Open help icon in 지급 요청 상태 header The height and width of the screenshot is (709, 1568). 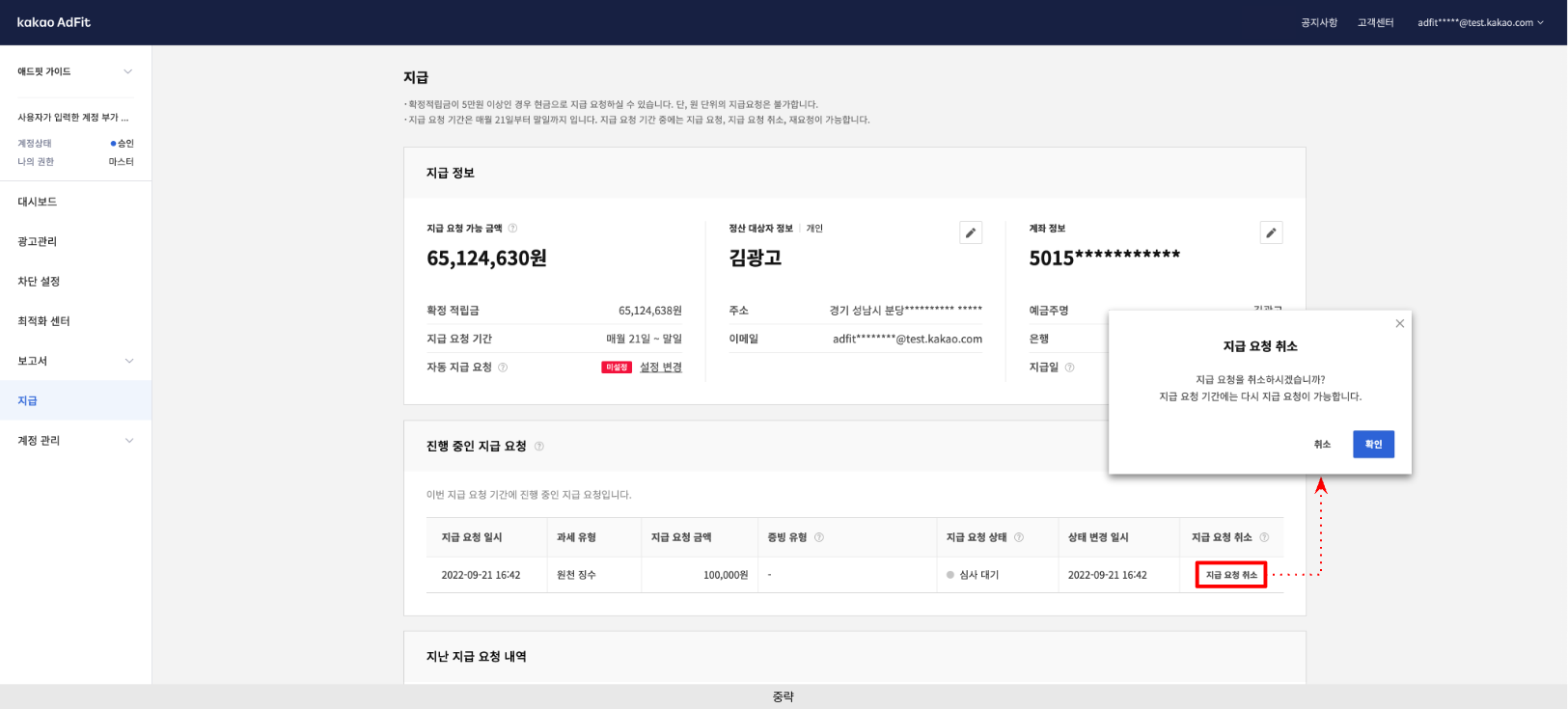(x=1019, y=537)
